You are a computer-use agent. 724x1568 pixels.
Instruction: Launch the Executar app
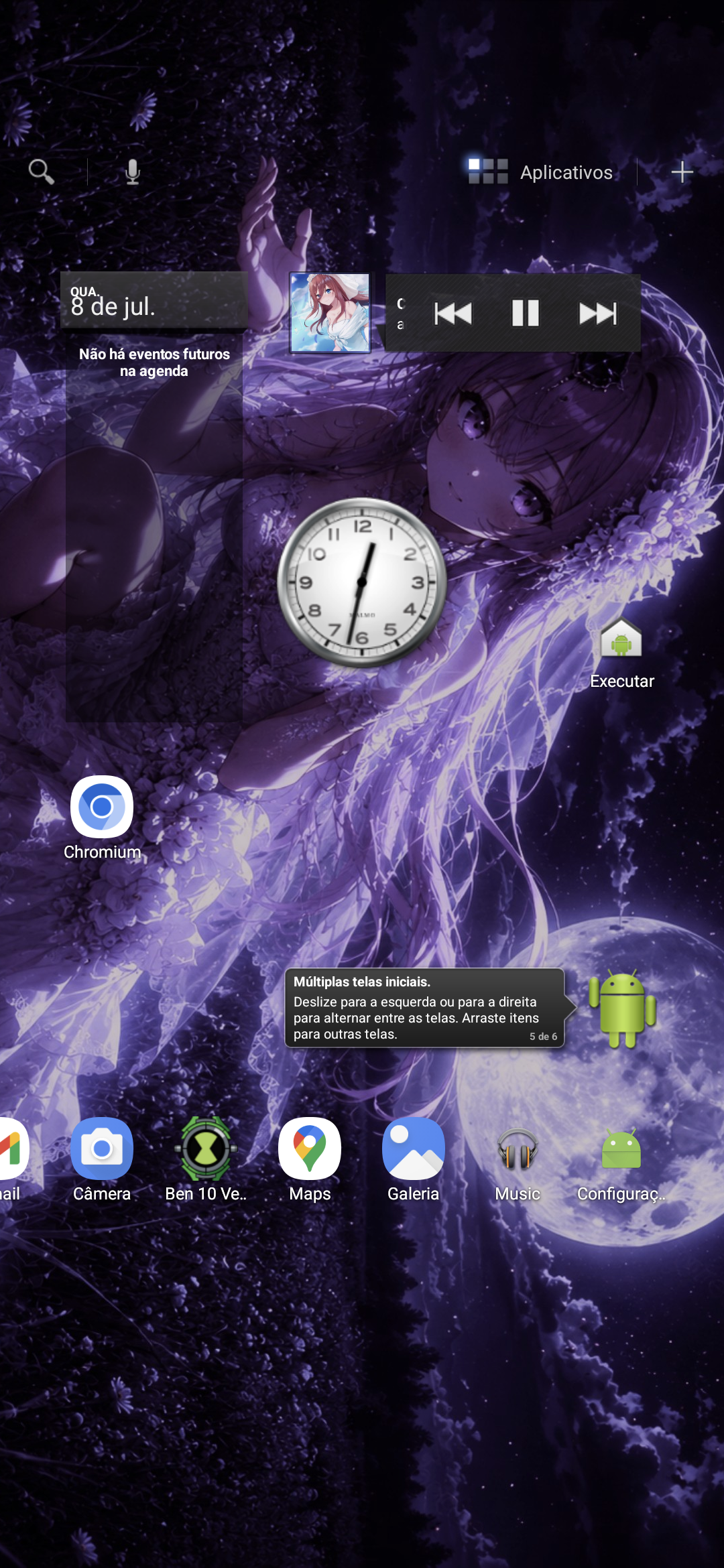(x=621, y=653)
